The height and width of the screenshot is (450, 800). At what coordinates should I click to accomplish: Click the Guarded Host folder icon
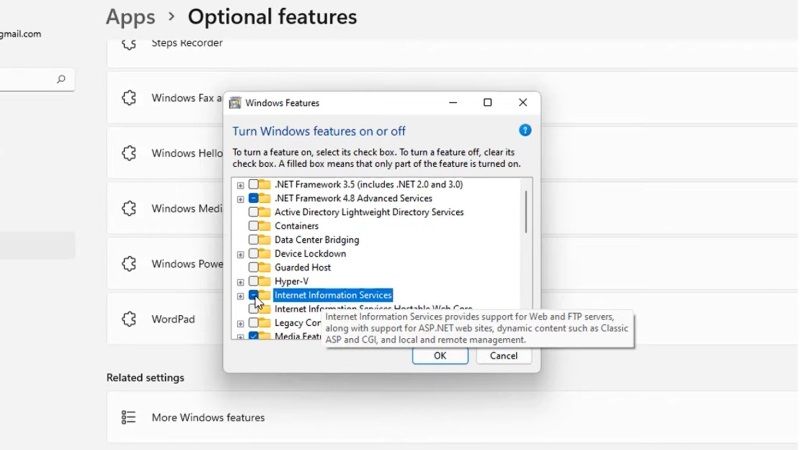[264, 267]
